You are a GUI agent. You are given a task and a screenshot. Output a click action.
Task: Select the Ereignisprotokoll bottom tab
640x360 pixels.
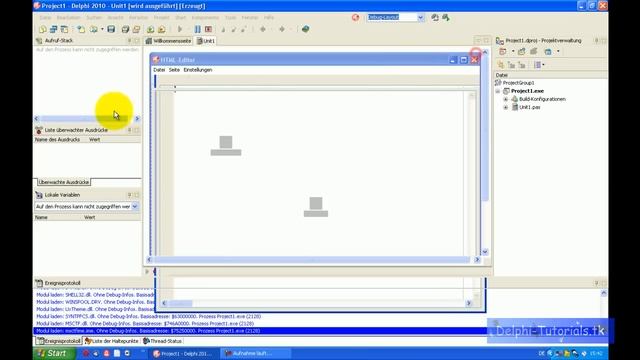pos(58,341)
